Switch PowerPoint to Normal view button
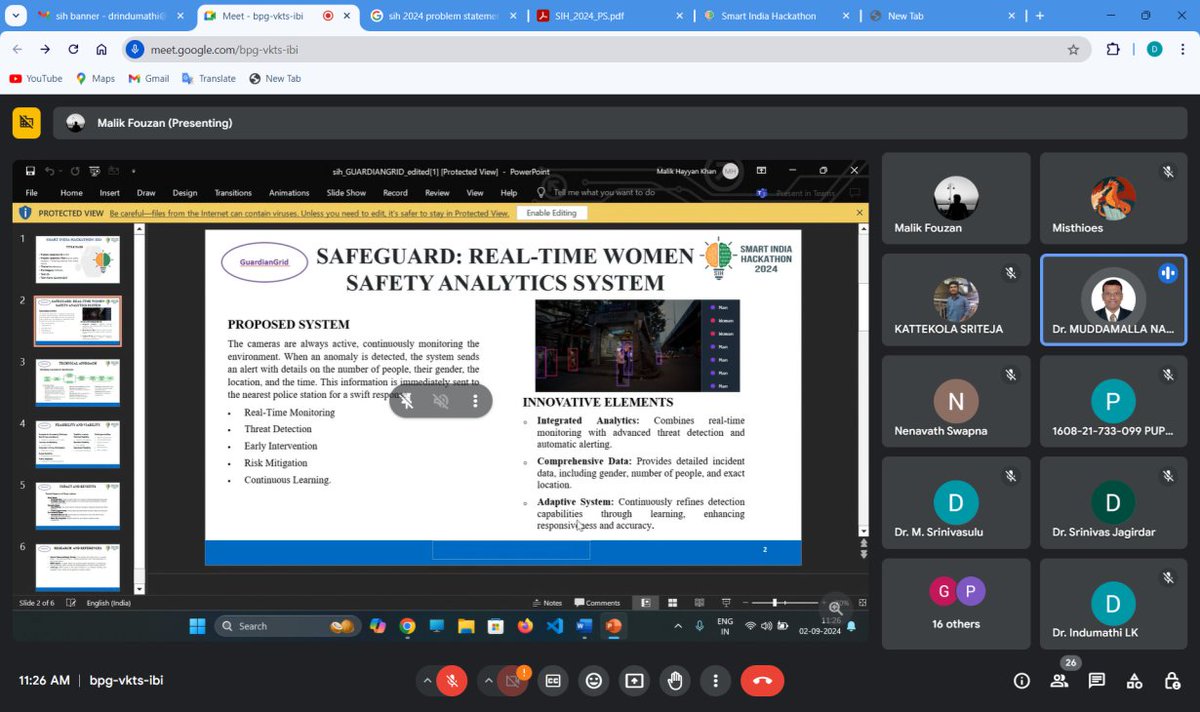 point(646,603)
